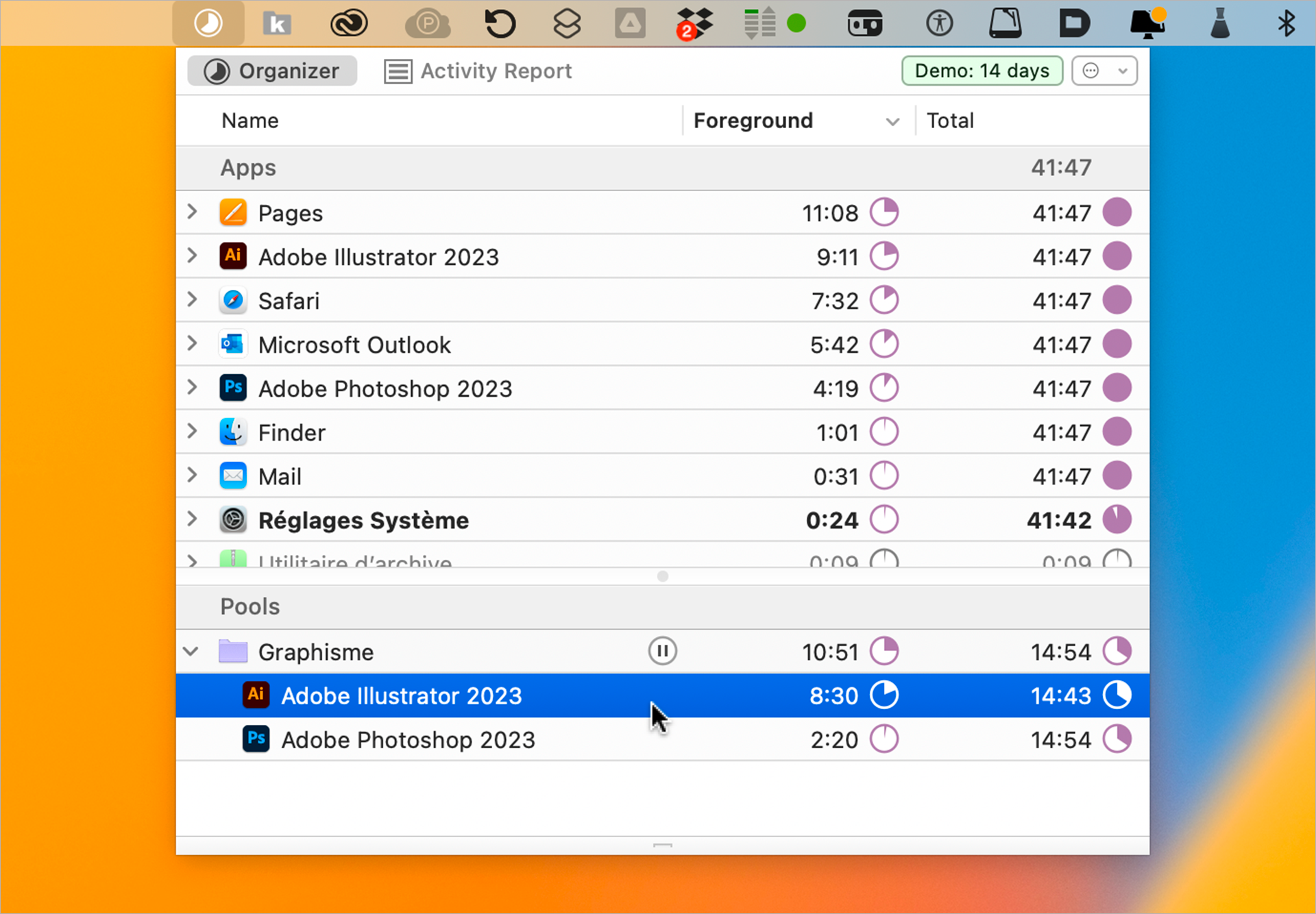The image size is (1316, 914).
Task: Expand the Pages app row
Action: pos(193,212)
